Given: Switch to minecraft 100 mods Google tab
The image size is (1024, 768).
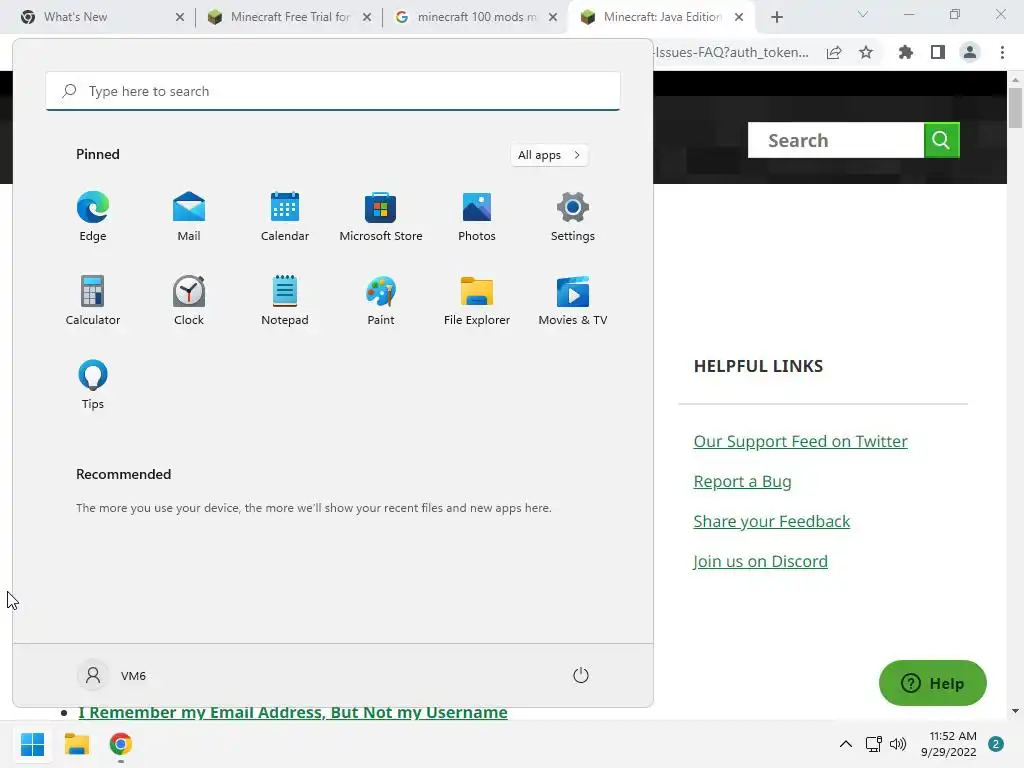Looking at the screenshot, I should (477, 17).
